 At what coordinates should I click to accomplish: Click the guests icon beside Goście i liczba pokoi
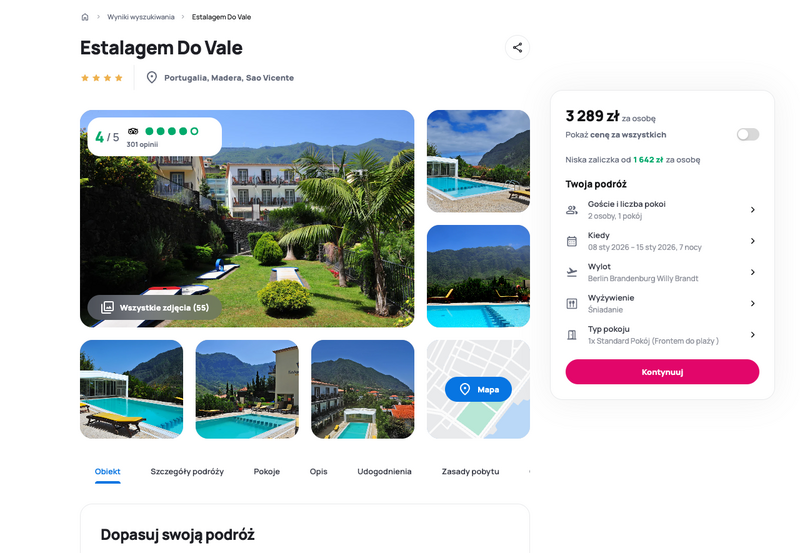pyautogui.click(x=572, y=210)
